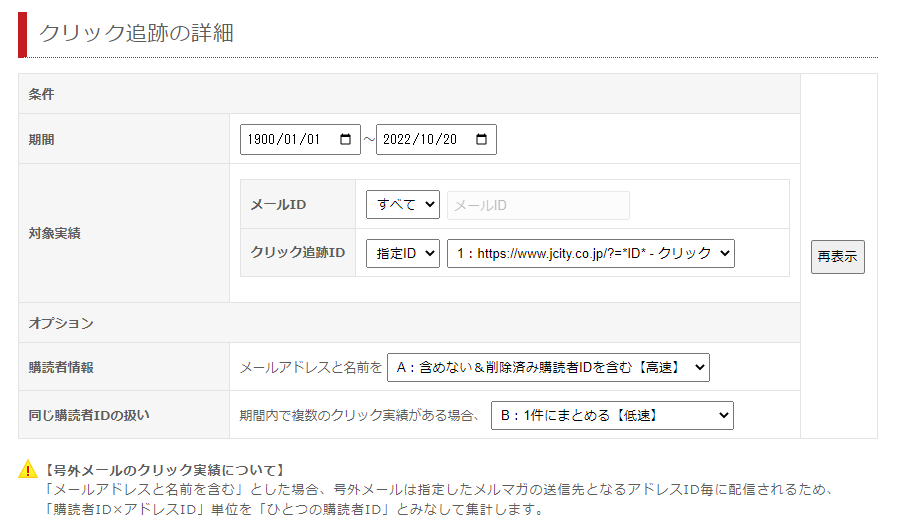Click the '購読者情報' row label
The image size is (923, 529).
click(x=61, y=368)
